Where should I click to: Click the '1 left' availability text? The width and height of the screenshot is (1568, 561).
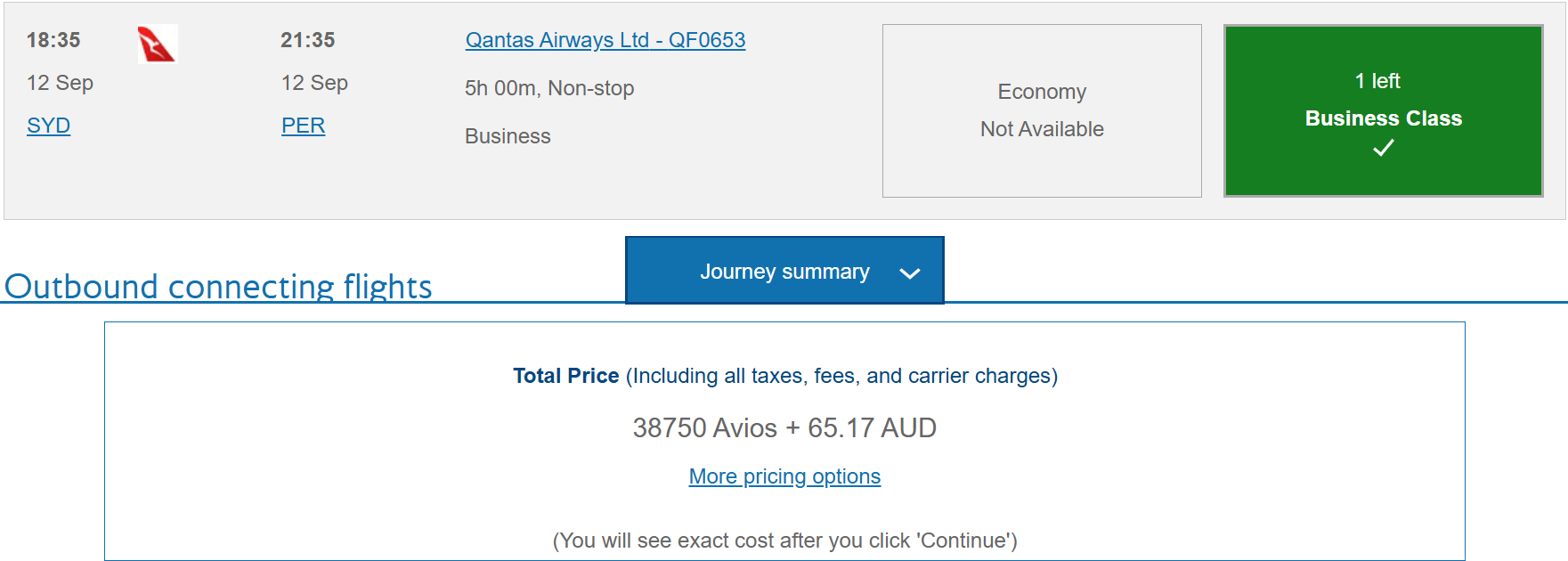click(x=1377, y=81)
